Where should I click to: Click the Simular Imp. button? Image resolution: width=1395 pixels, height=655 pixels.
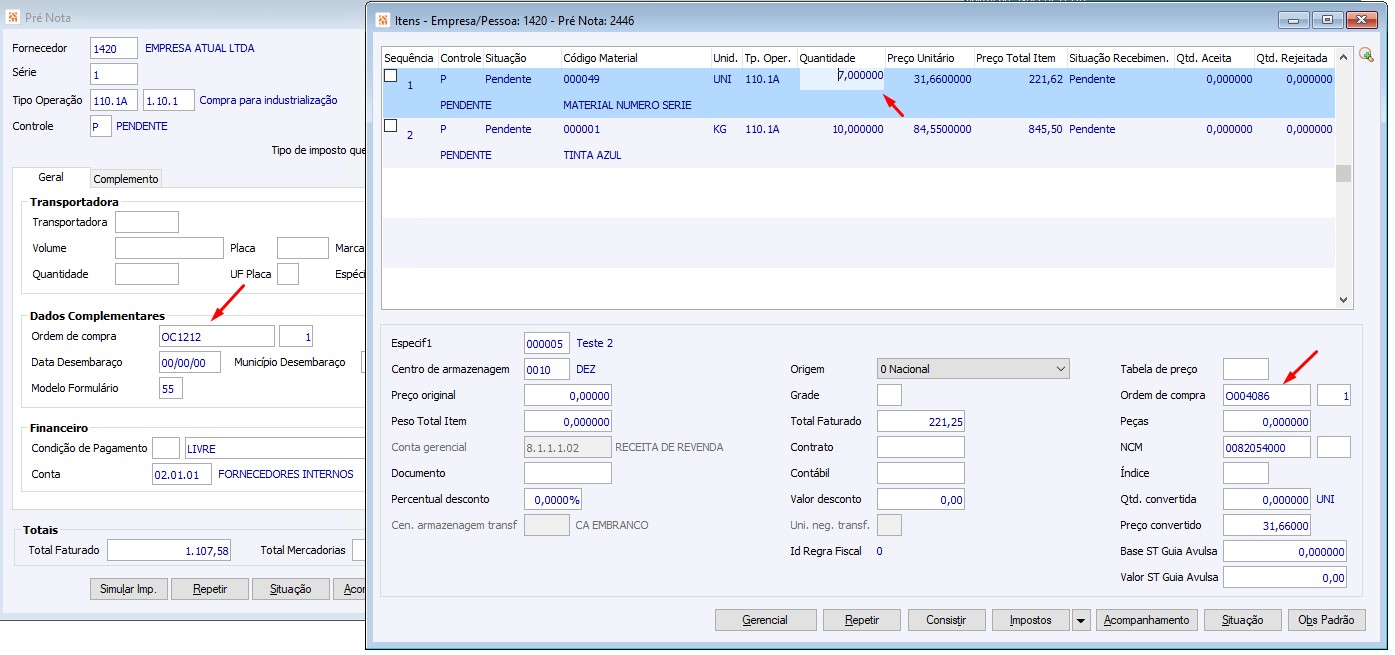pos(128,590)
